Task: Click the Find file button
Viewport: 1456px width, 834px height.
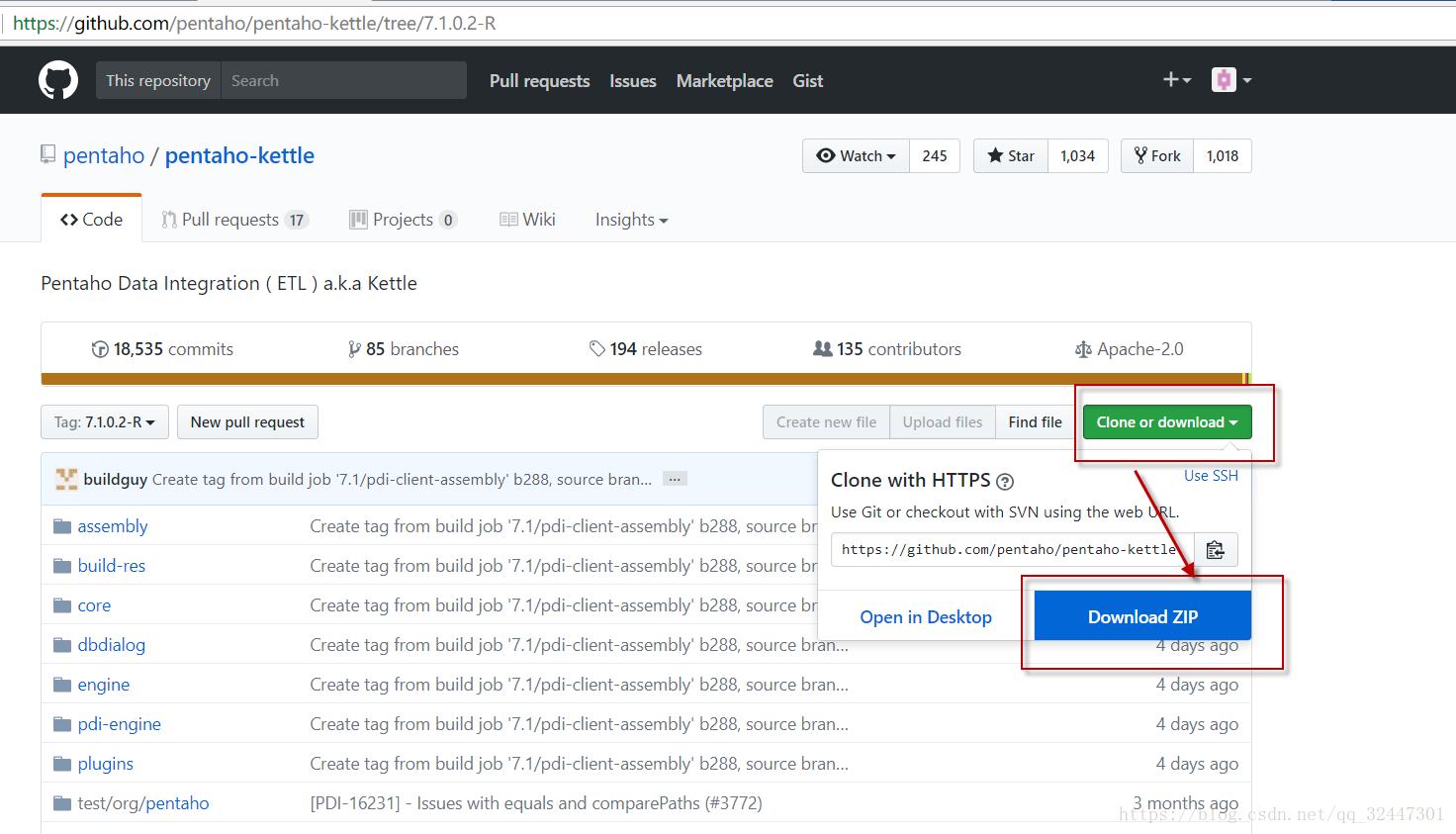Action: point(1036,422)
